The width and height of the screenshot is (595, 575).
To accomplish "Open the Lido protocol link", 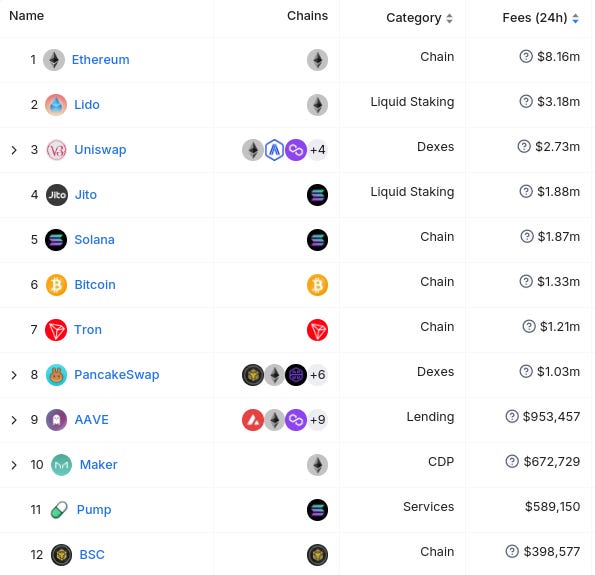I will 87,105.
